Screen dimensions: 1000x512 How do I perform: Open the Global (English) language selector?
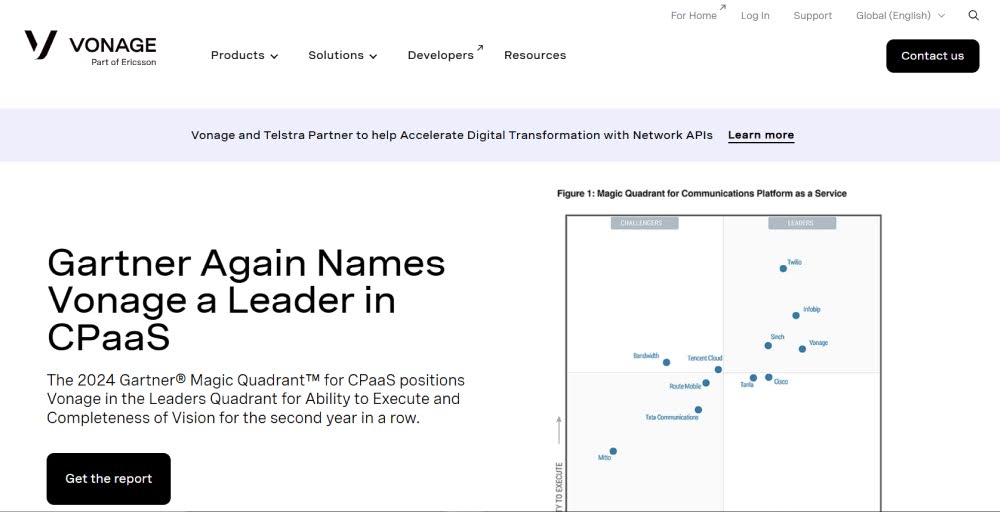[x=899, y=16]
